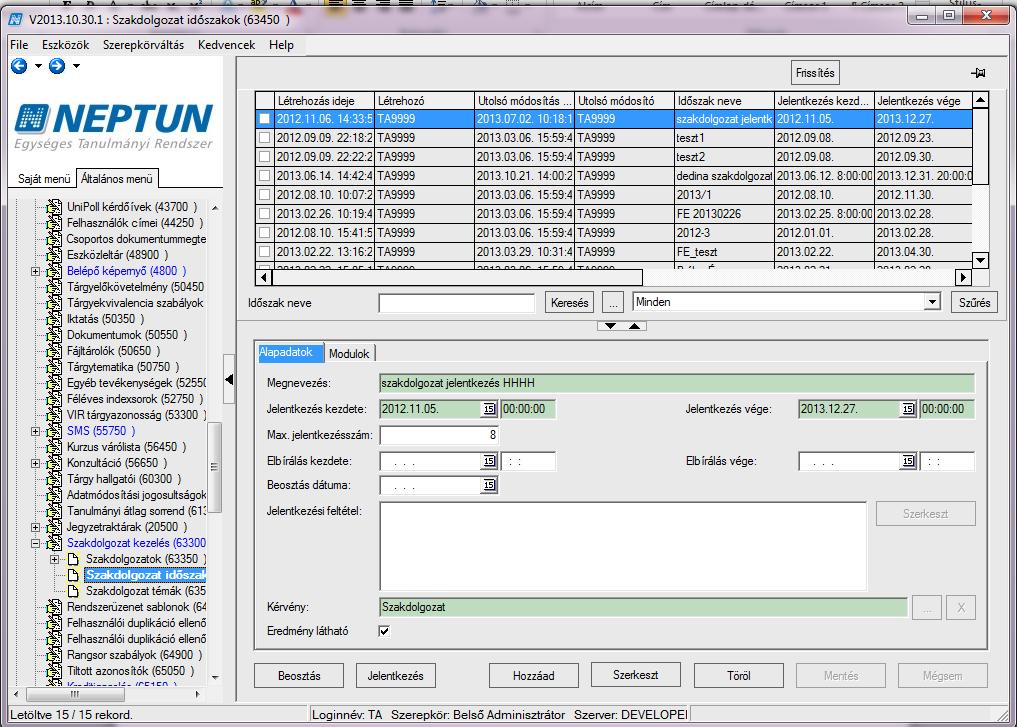Click the Frissítés button
This screenshot has width=1017, height=727.
pos(815,73)
